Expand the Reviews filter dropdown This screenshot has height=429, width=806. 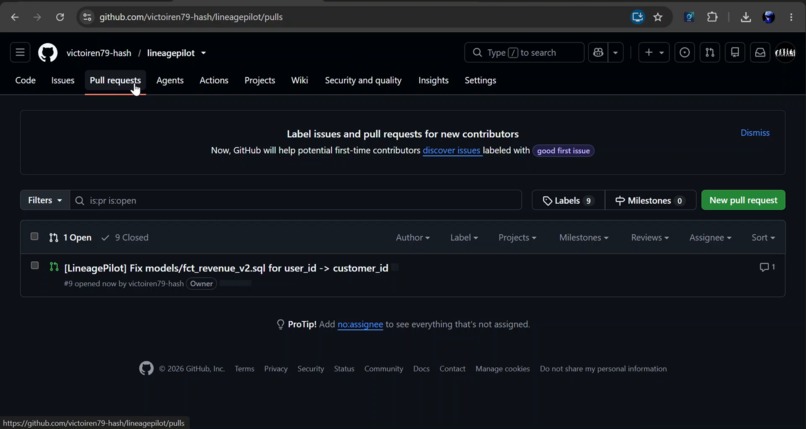click(650, 237)
